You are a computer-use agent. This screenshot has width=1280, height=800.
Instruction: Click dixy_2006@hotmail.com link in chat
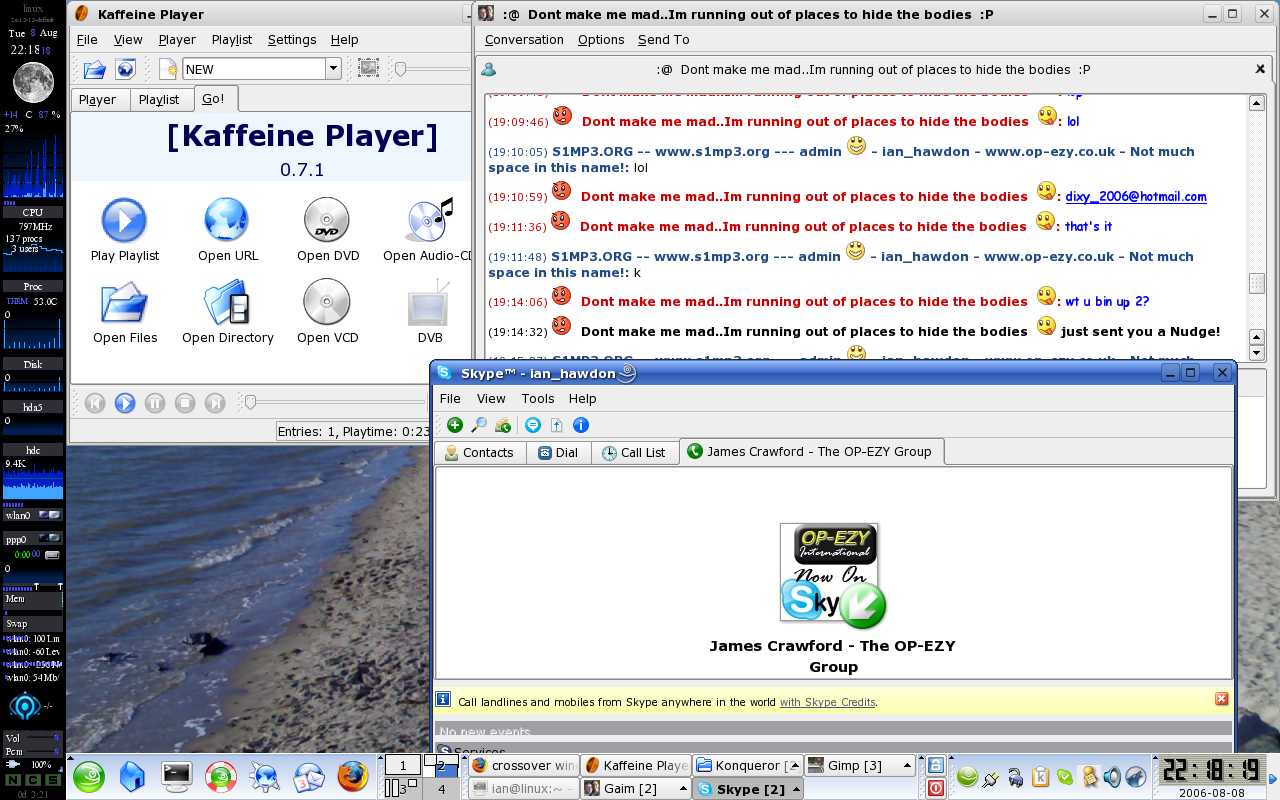(x=1136, y=196)
